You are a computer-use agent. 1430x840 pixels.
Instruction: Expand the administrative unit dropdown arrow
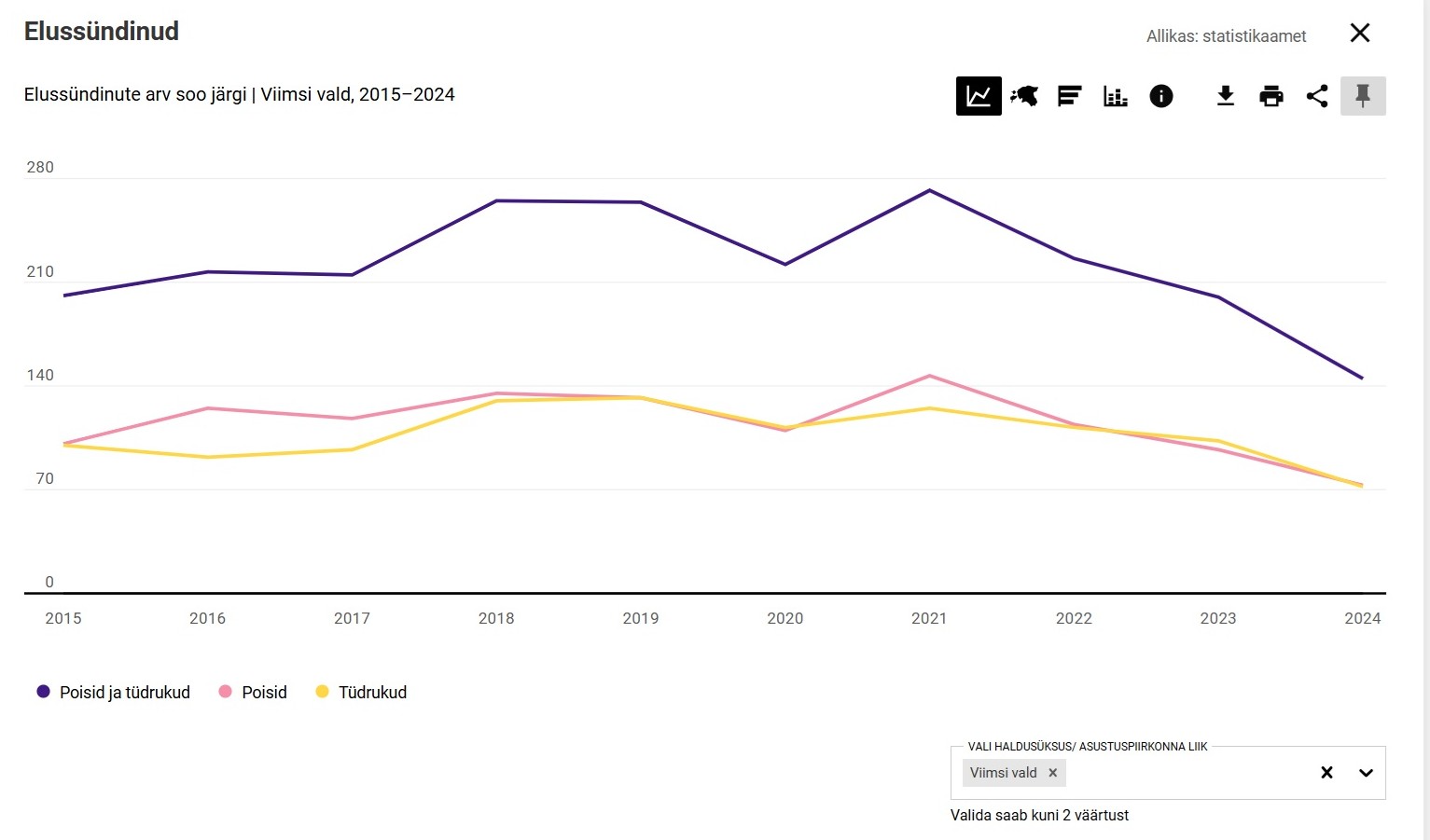(1366, 773)
